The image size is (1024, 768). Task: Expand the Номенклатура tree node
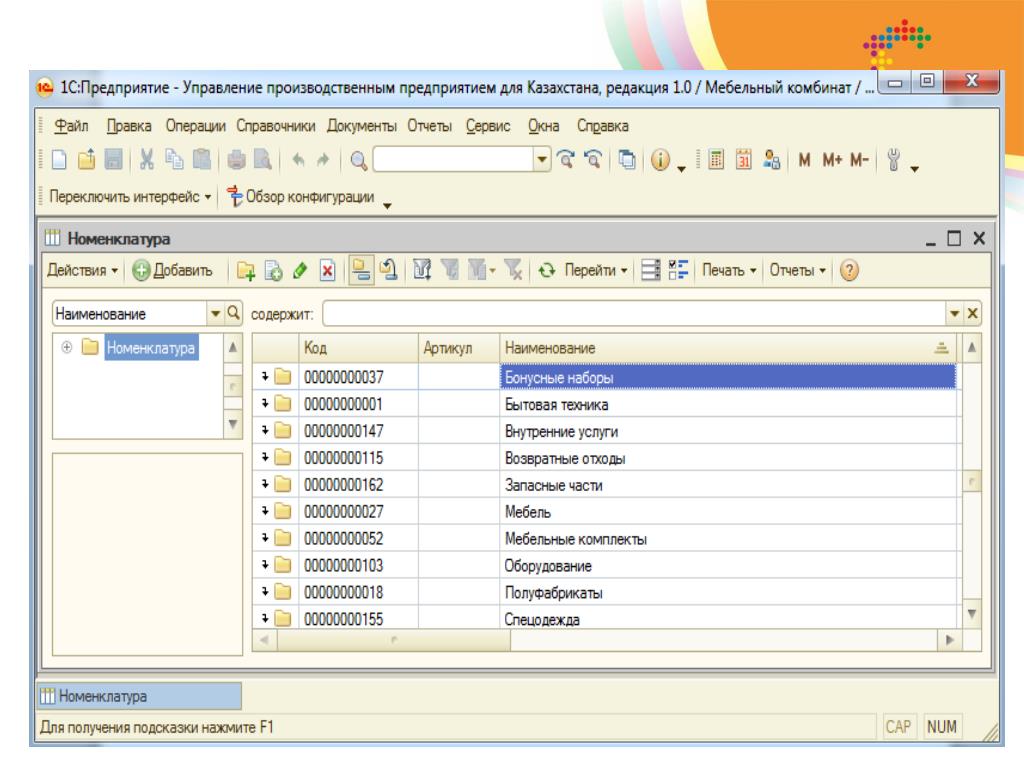coord(67,347)
